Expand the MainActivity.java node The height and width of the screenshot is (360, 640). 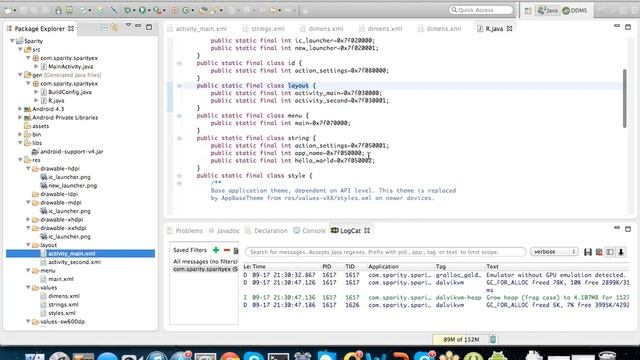36,66
